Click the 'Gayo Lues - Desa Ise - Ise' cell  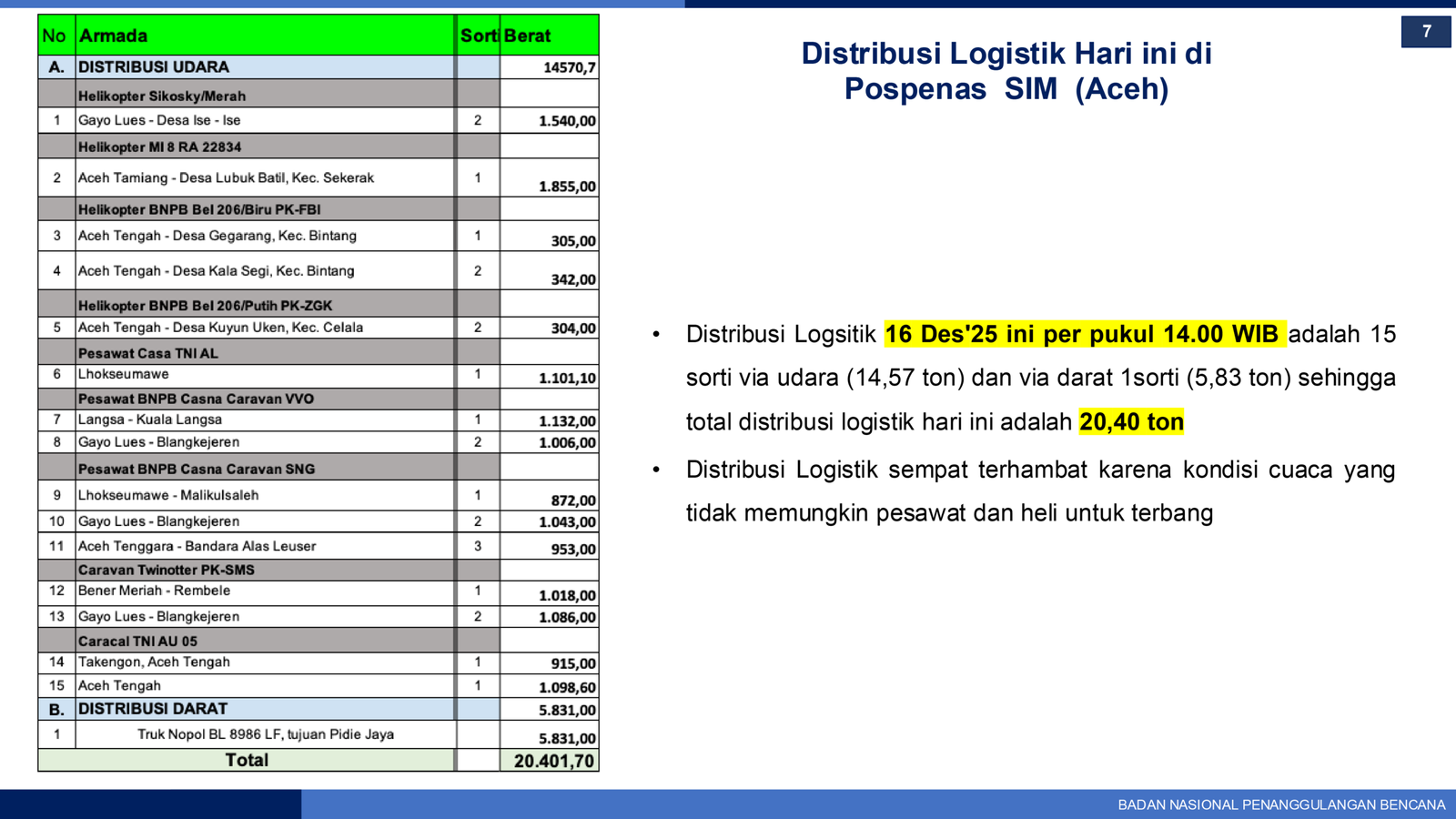(159, 120)
